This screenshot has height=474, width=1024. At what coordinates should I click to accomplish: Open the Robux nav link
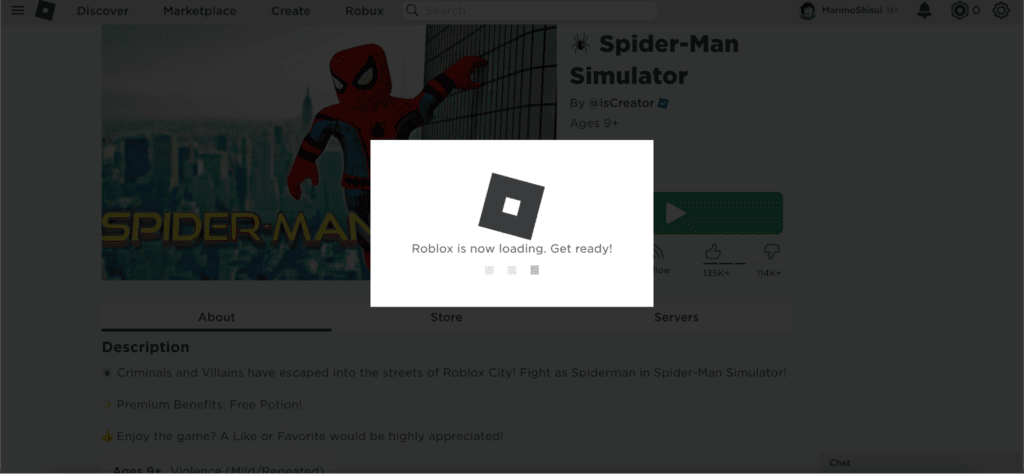pyautogui.click(x=364, y=11)
